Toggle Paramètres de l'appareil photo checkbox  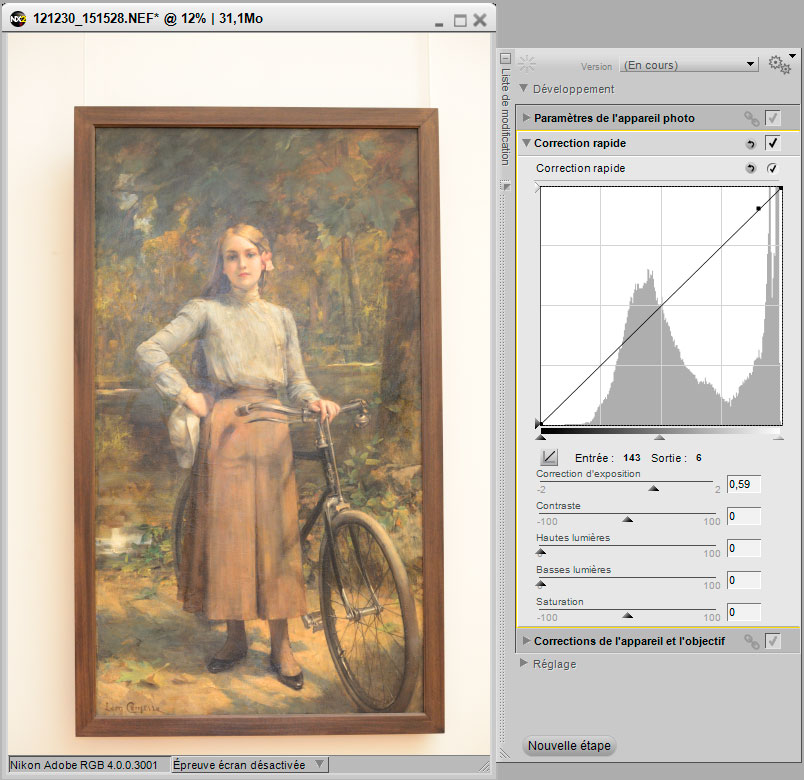(x=772, y=118)
